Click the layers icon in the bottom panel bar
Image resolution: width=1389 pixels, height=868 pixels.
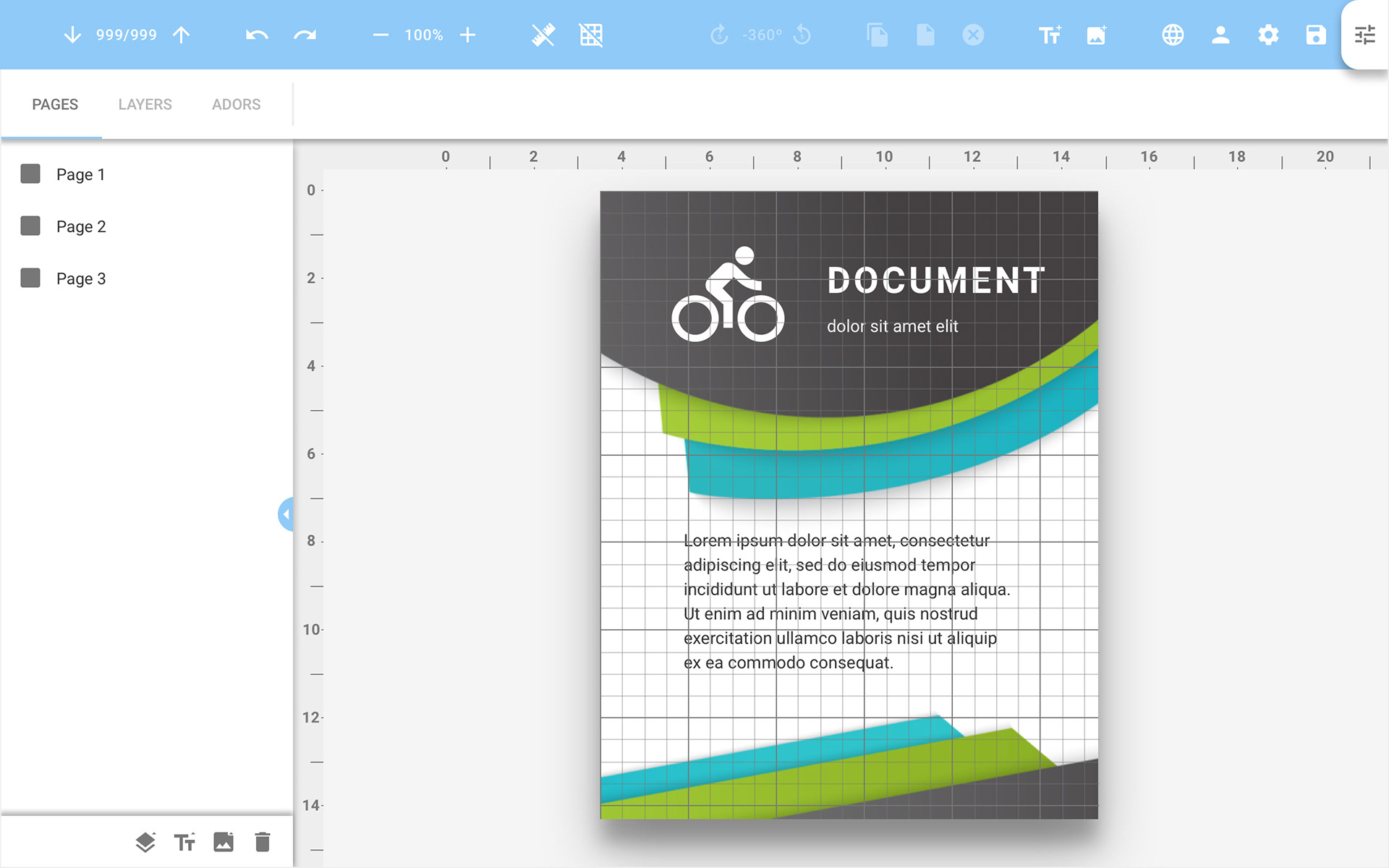pyautogui.click(x=145, y=842)
